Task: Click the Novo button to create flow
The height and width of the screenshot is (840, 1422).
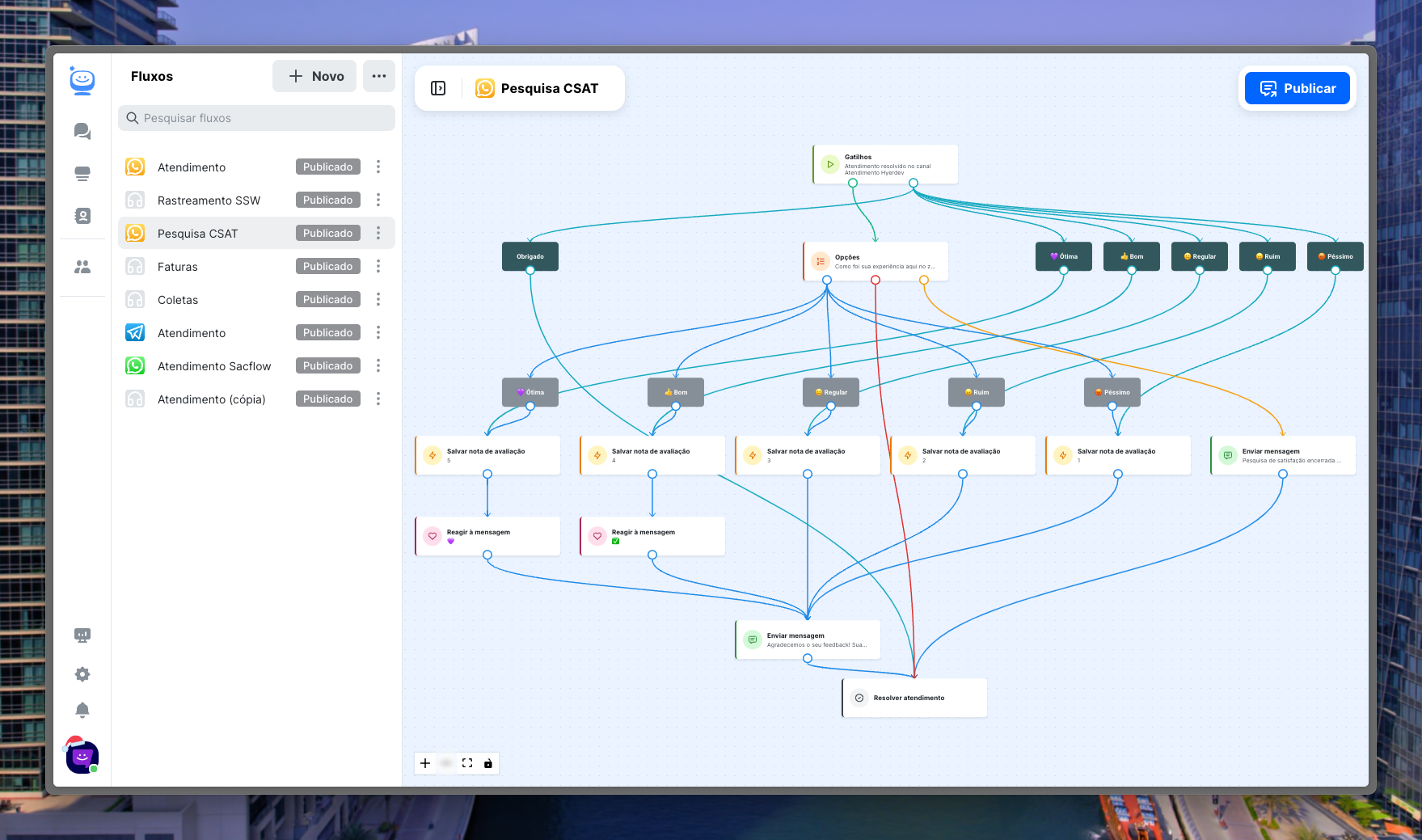Action: click(x=315, y=76)
